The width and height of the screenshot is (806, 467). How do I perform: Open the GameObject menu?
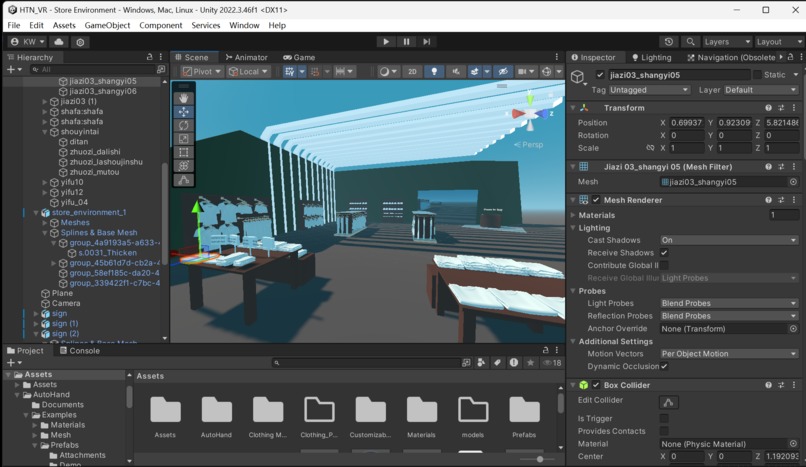[107, 25]
